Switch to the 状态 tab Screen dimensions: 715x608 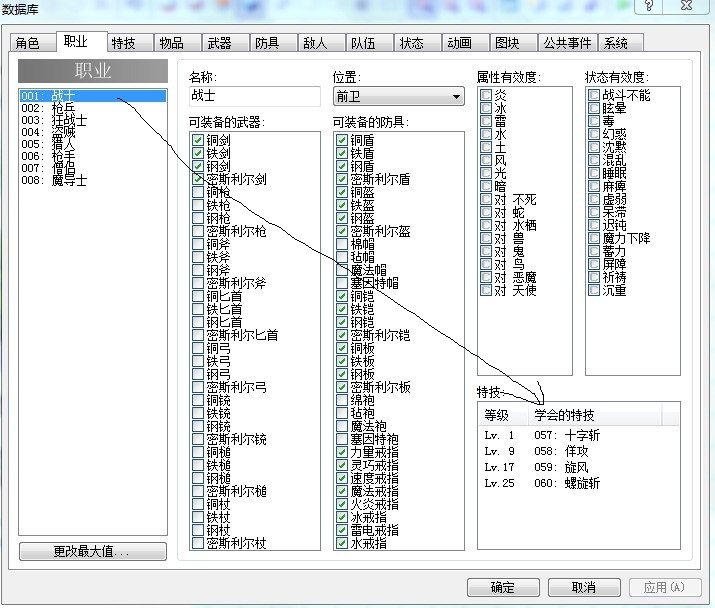point(417,43)
